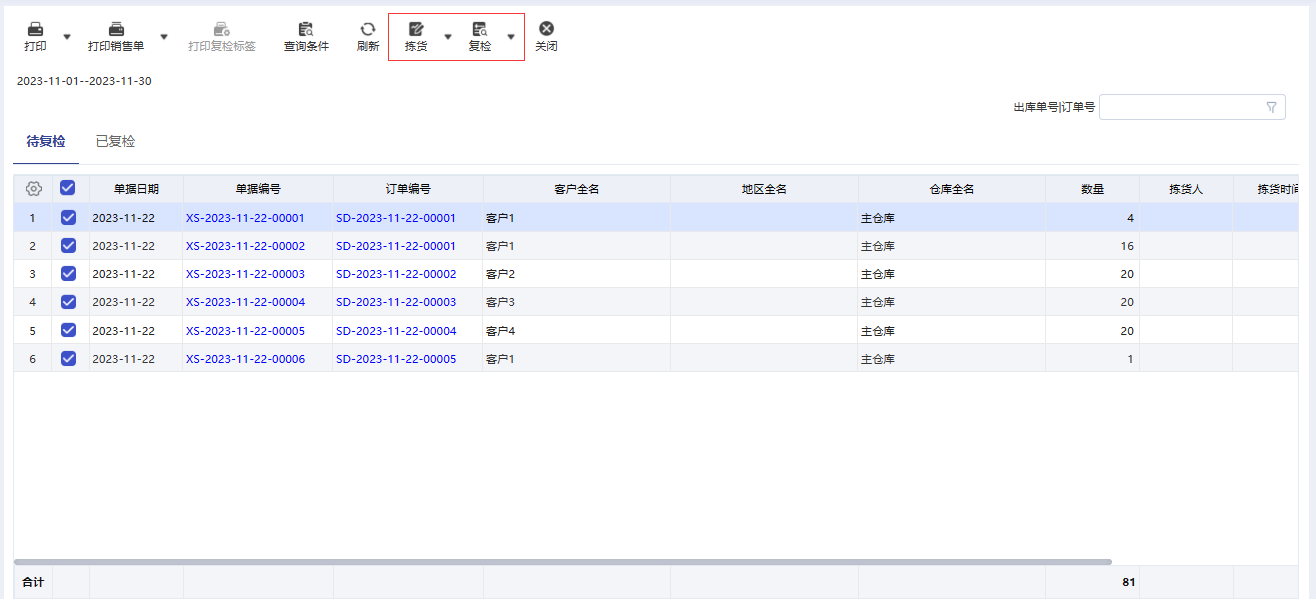Expand the dropdown arrow beside 拣货
Viewport: 1316px width, 599px height.
(x=448, y=37)
